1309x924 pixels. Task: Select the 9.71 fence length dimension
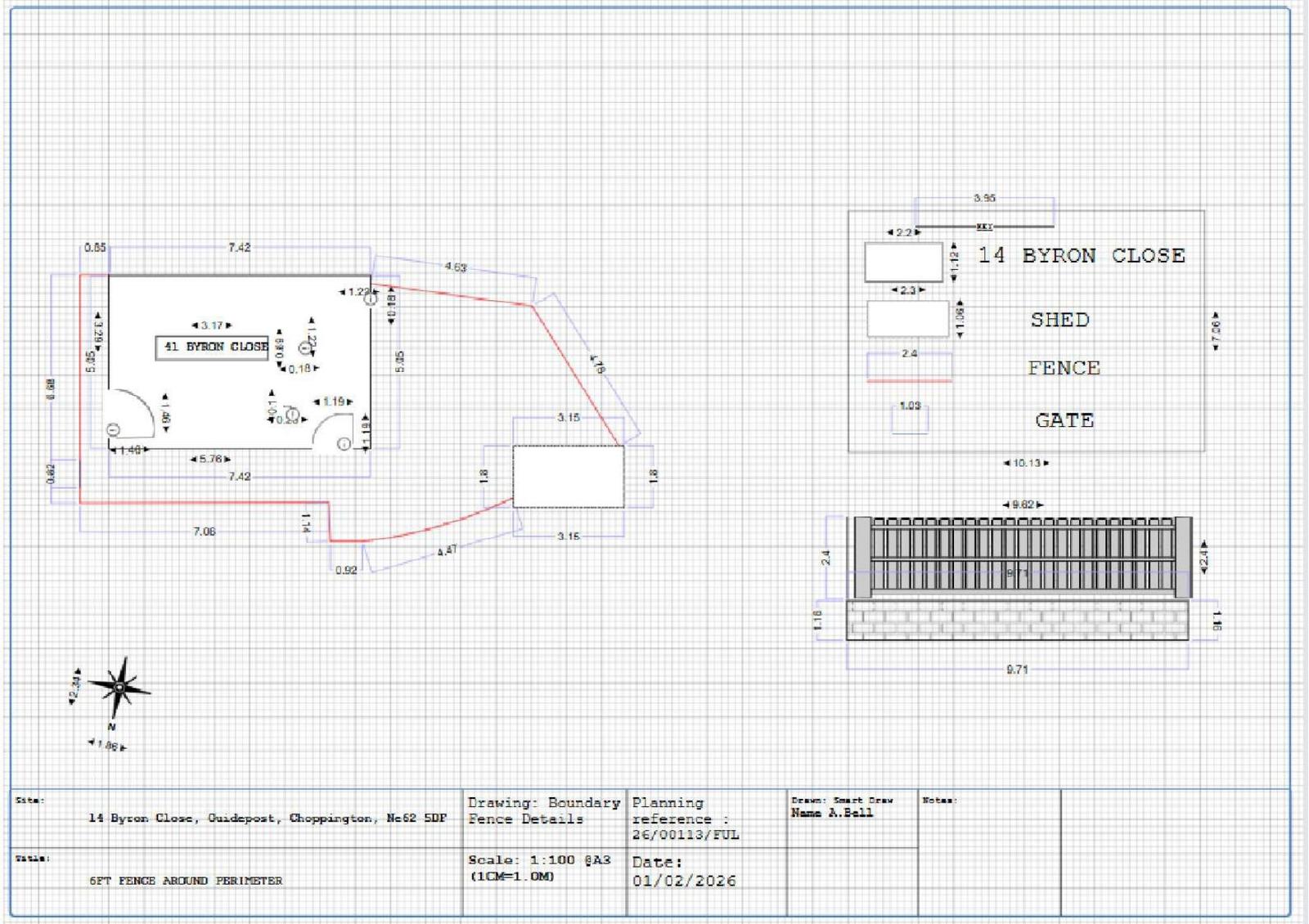pyautogui.click(x=1019, y=668)
